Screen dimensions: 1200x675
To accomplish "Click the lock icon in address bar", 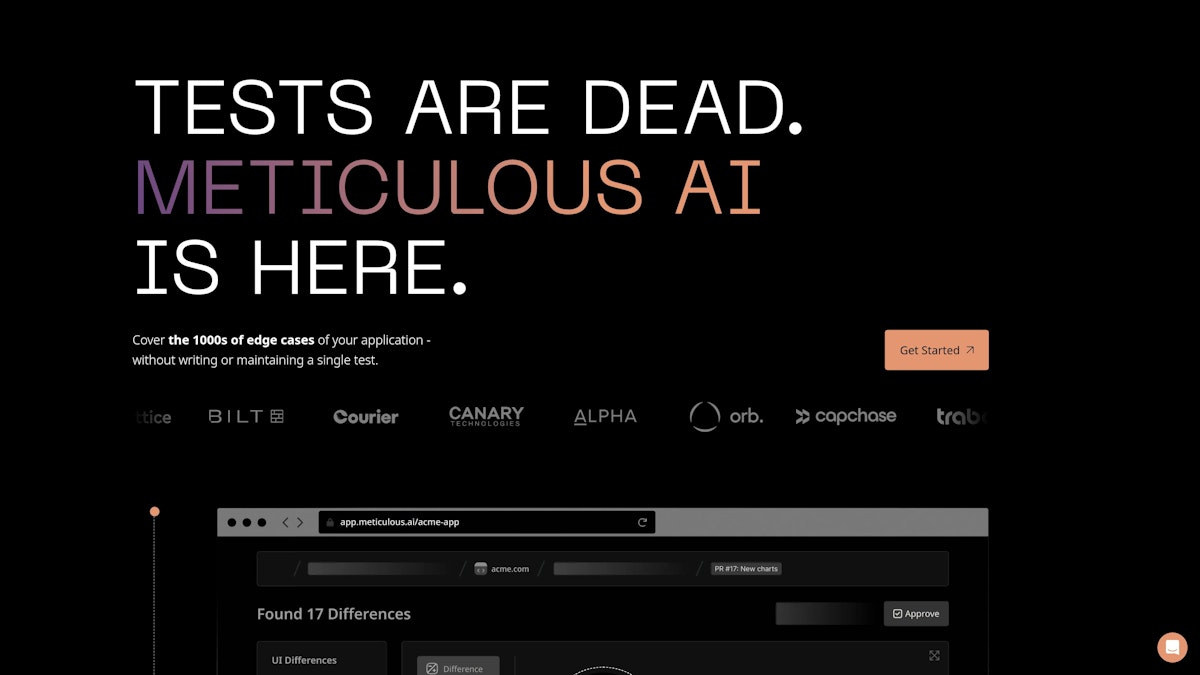I will click(329, 522).
